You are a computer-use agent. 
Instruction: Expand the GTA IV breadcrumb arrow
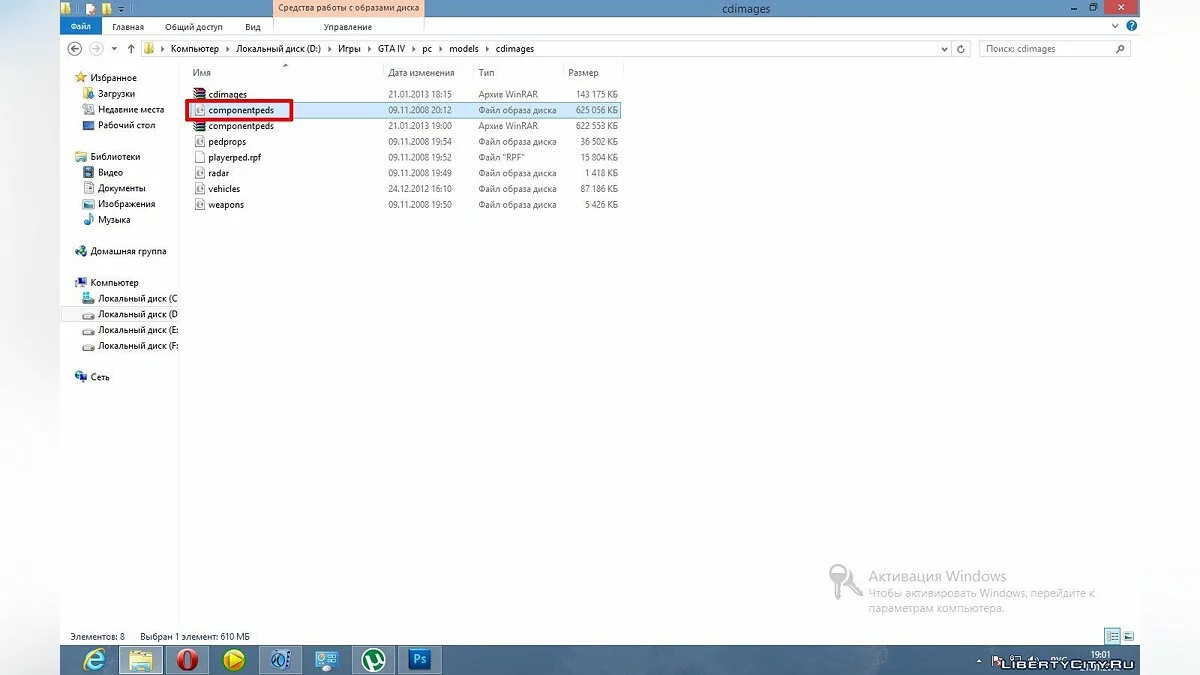(414, 48)
